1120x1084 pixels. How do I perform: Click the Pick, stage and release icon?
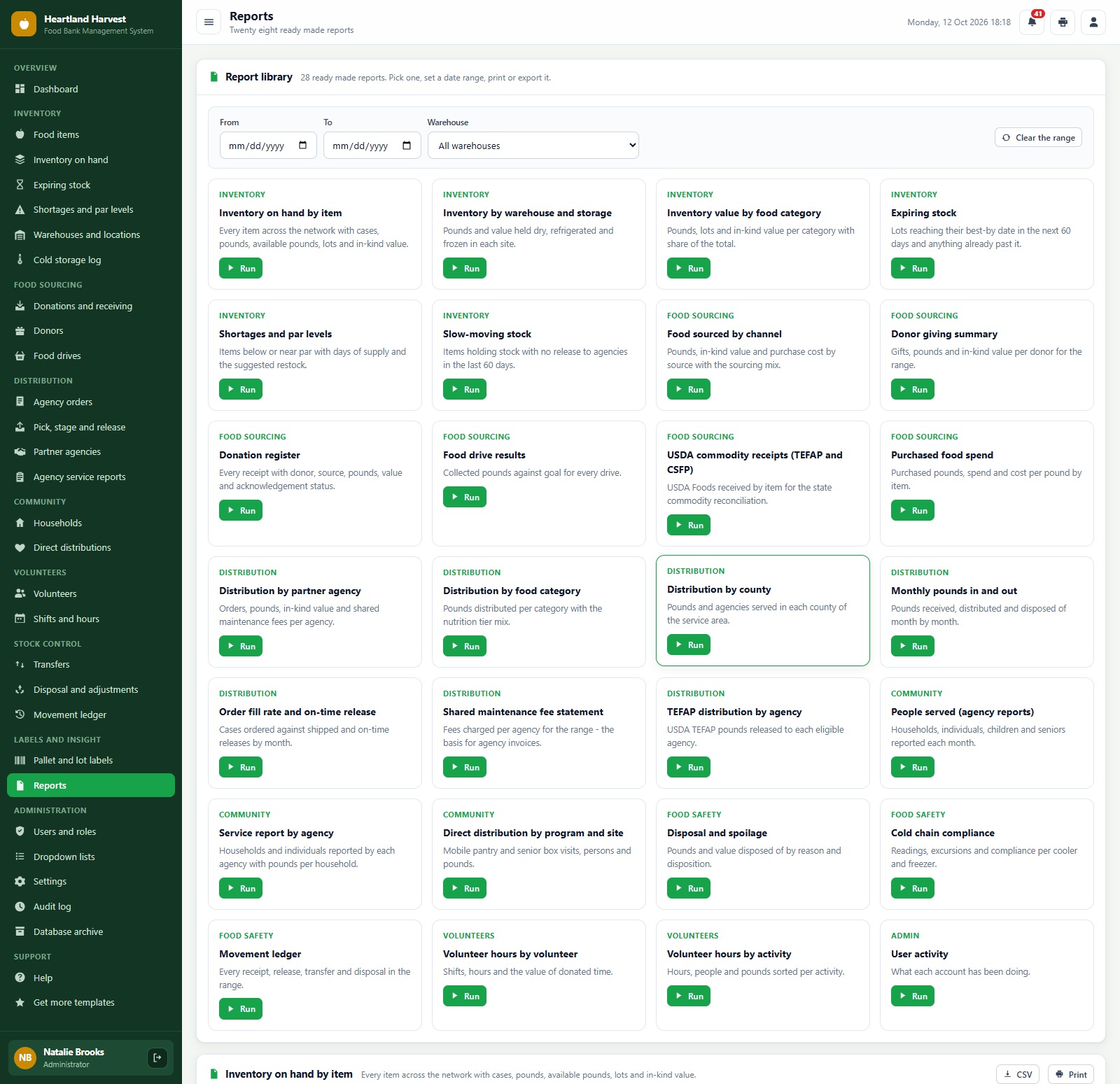point(20,427)
